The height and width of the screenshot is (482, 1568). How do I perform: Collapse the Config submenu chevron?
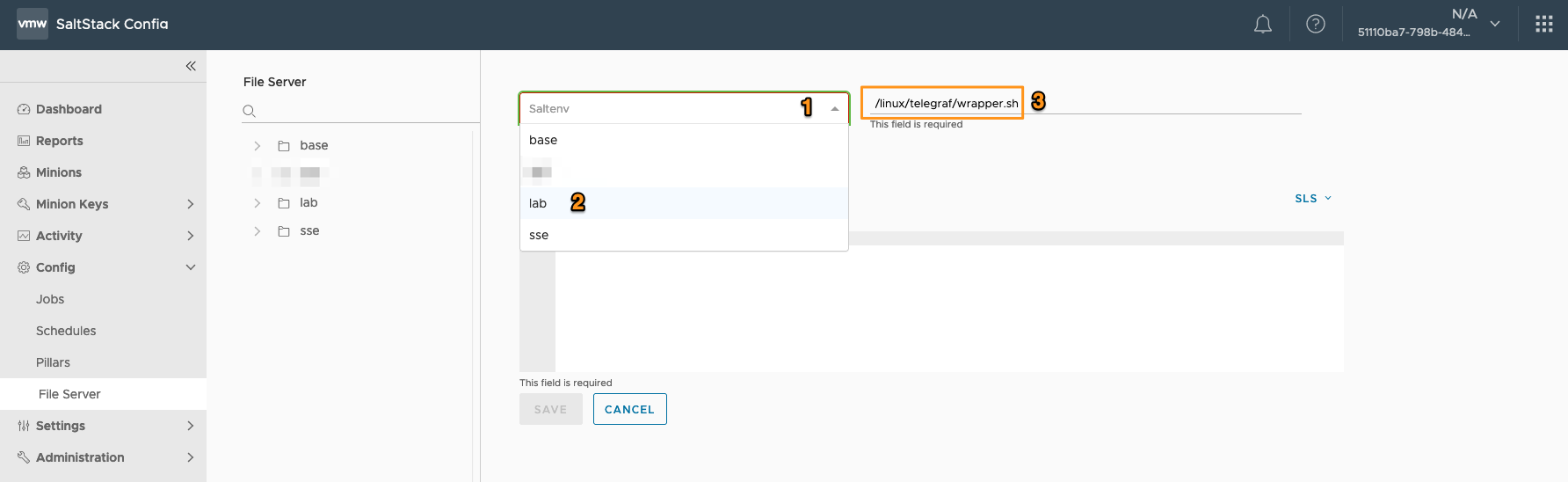pos(191,267)
